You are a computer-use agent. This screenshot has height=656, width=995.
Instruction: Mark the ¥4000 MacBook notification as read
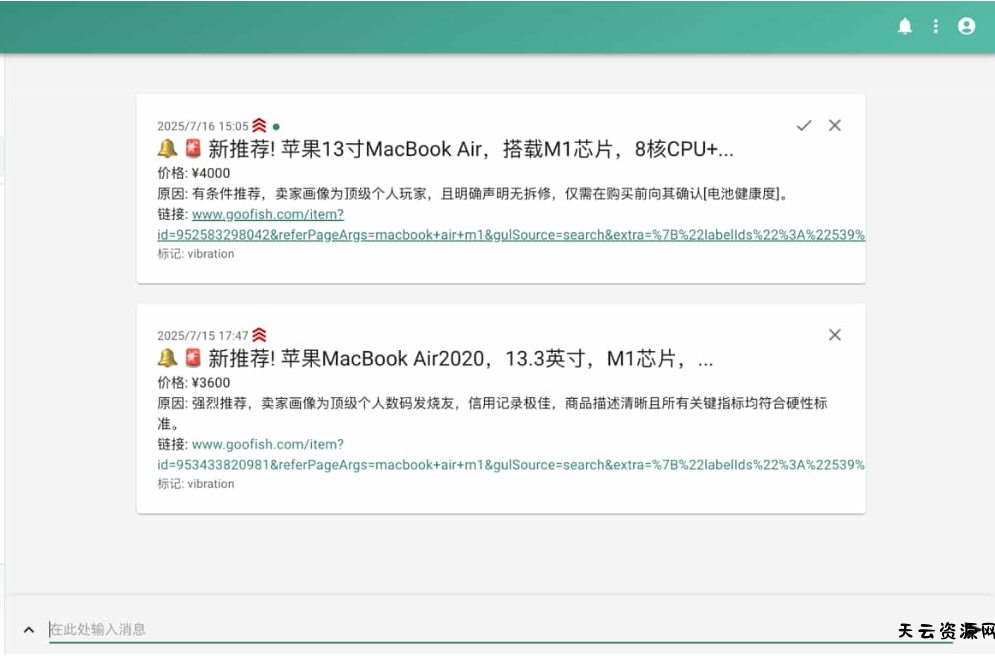click(x=804, y=125)
